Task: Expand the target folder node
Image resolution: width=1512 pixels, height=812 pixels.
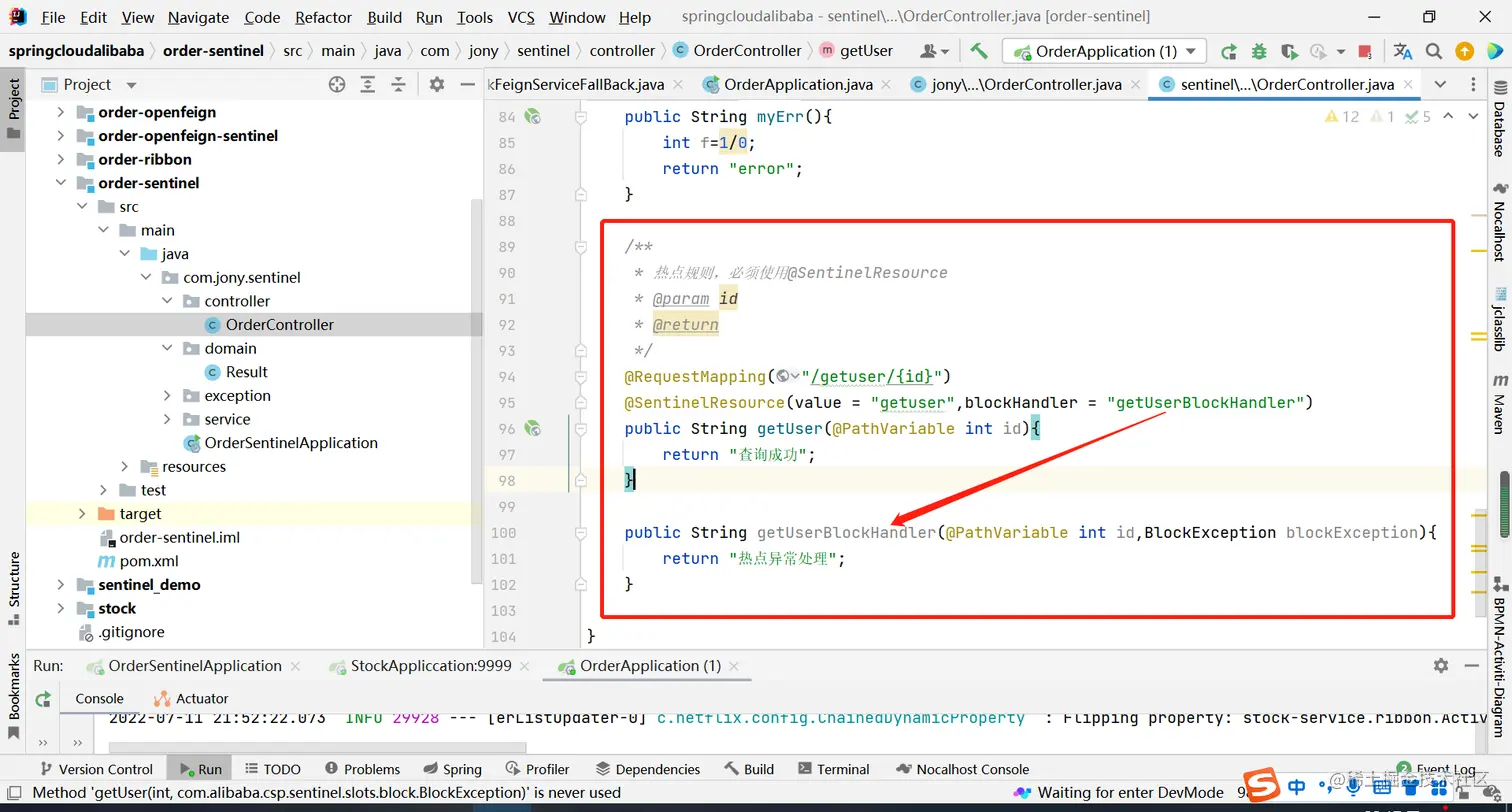Action: (x=82, y=514)
